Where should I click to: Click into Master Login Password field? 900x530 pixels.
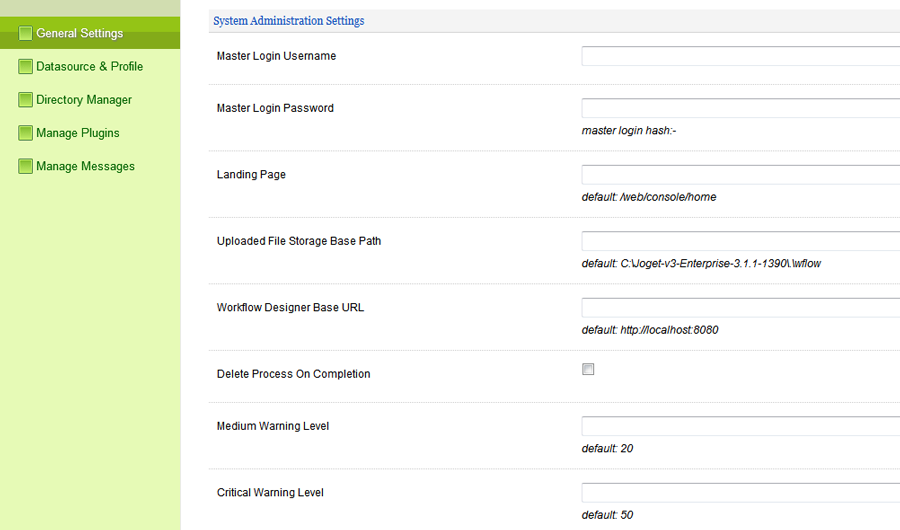740,108
